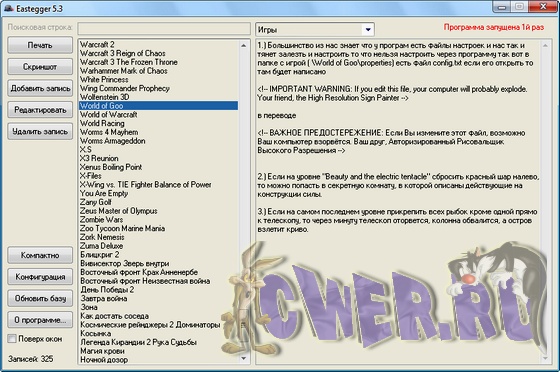560x372 pixels.
Task: Select World Racing entry
Action: [x=158, y=123]
